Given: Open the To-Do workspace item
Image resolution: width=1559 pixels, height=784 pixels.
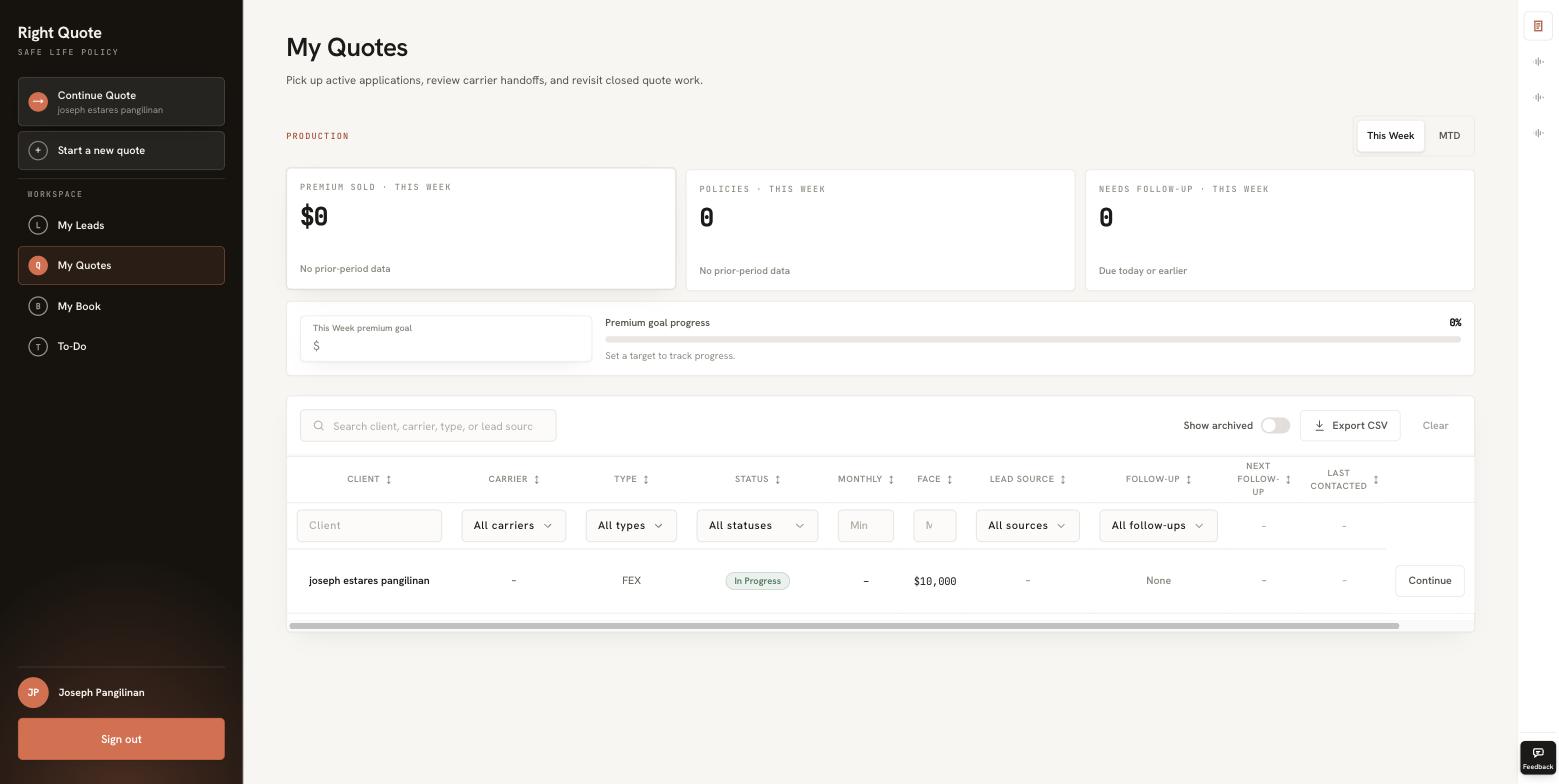Looking at the screenshot, I should [121, 347].
